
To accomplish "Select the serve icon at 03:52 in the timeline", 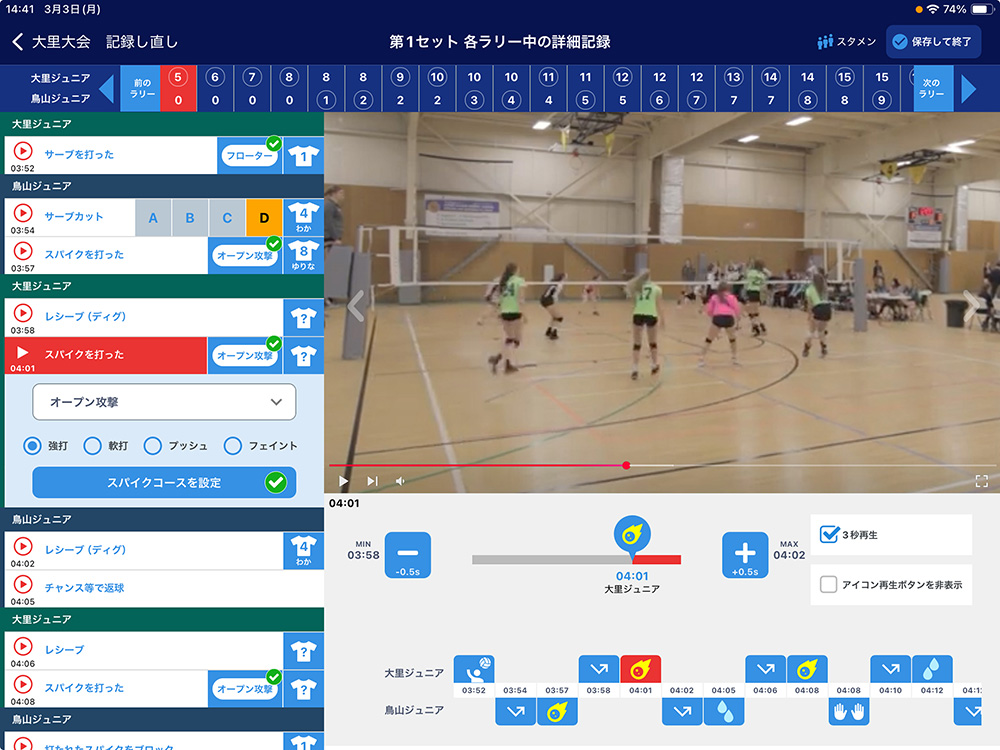I will click(474, 669).
